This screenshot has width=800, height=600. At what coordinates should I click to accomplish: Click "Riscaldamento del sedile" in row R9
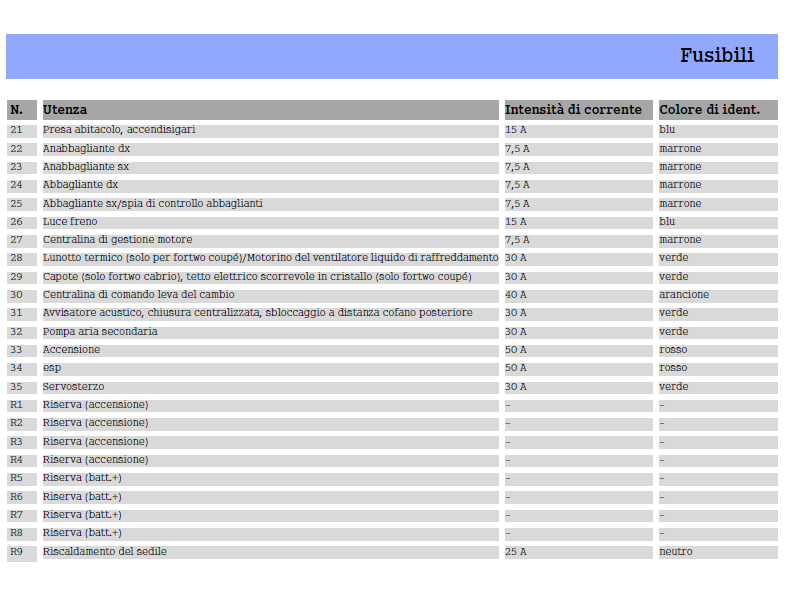click(x=105, y=552)
